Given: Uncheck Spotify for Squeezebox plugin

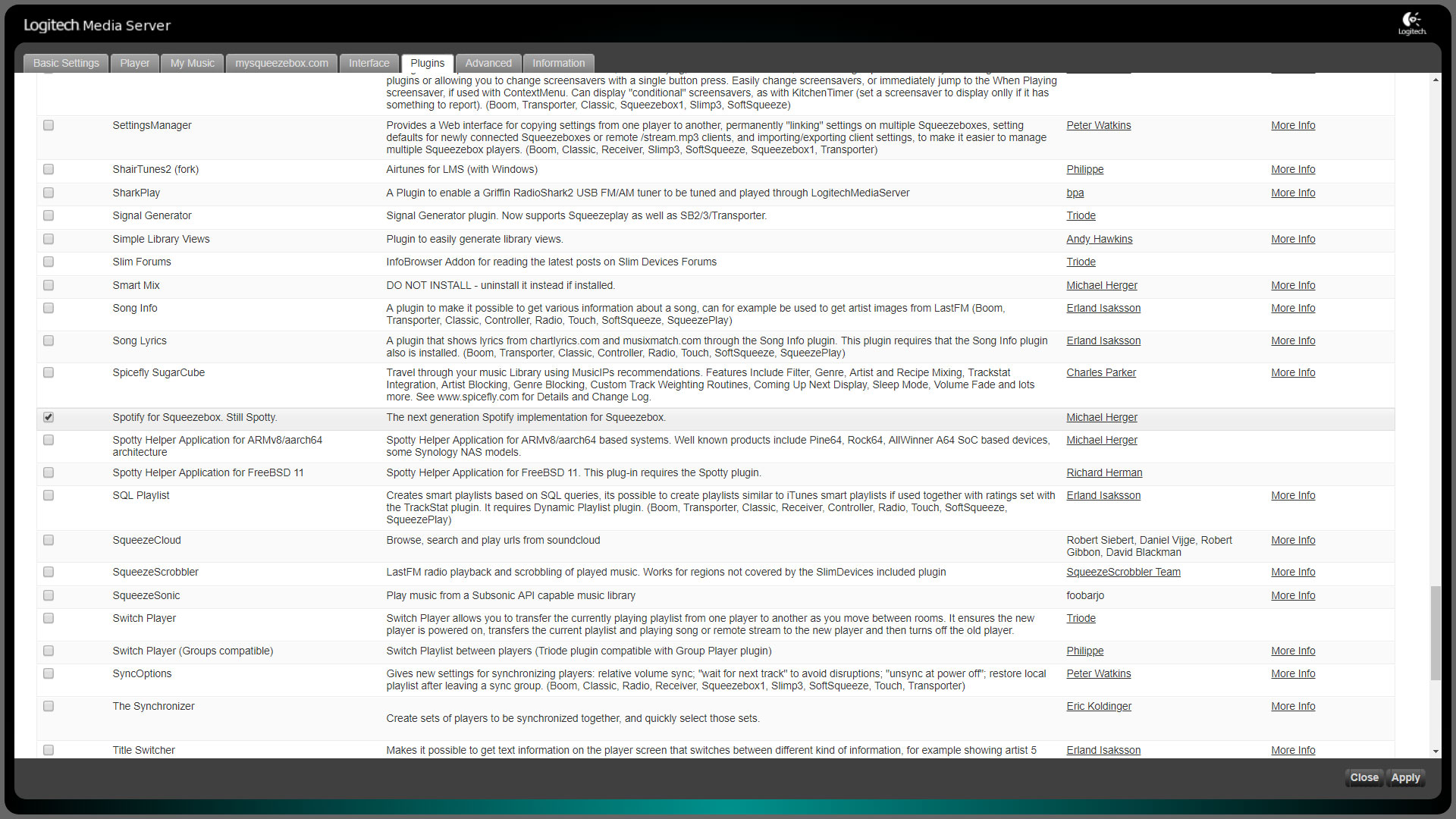Looking at the screenshot, I should (49, 417).
